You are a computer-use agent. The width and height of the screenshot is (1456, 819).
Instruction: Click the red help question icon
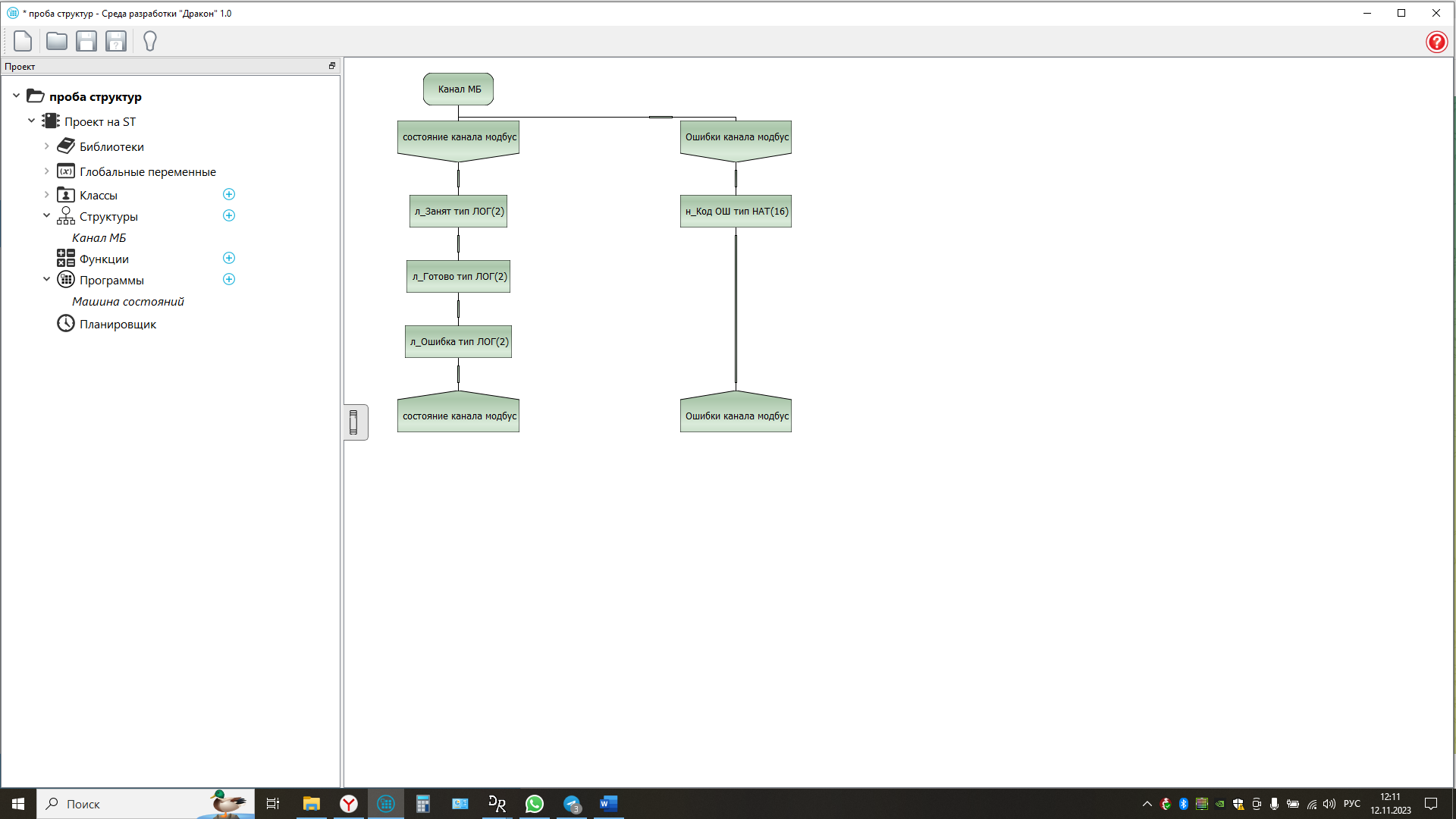[1436, 42]
